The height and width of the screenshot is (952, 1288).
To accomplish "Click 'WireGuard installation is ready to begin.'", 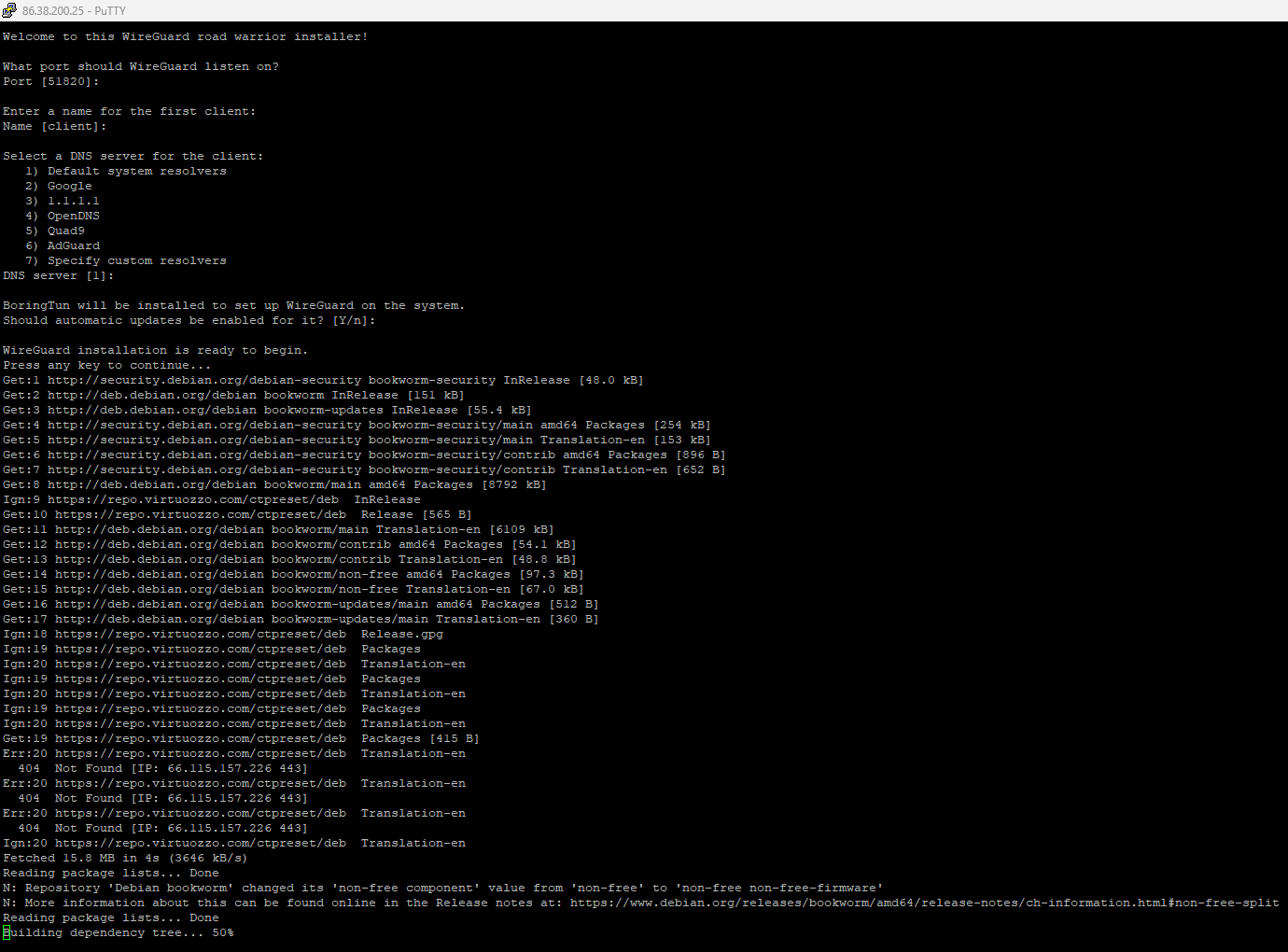I will 155,350.
